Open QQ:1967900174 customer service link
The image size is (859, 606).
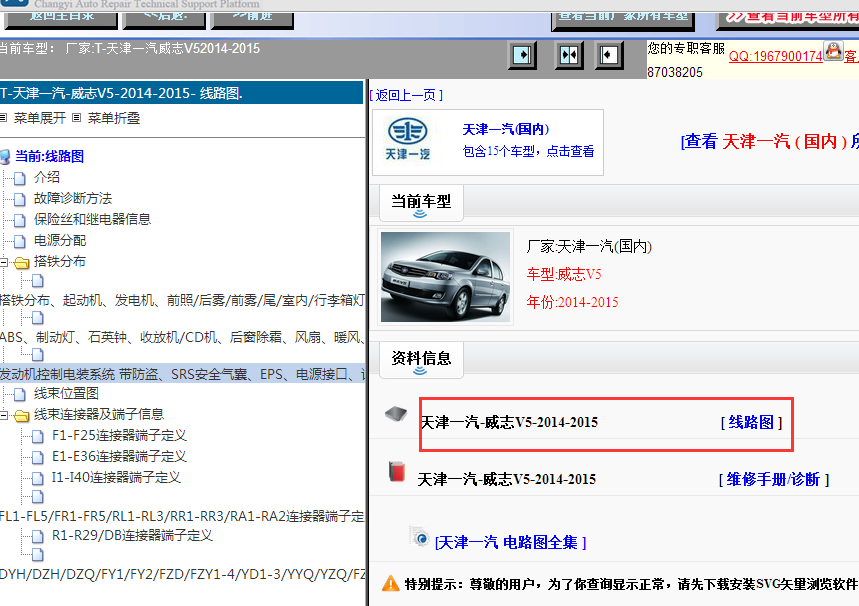click(x=775, y=56)
